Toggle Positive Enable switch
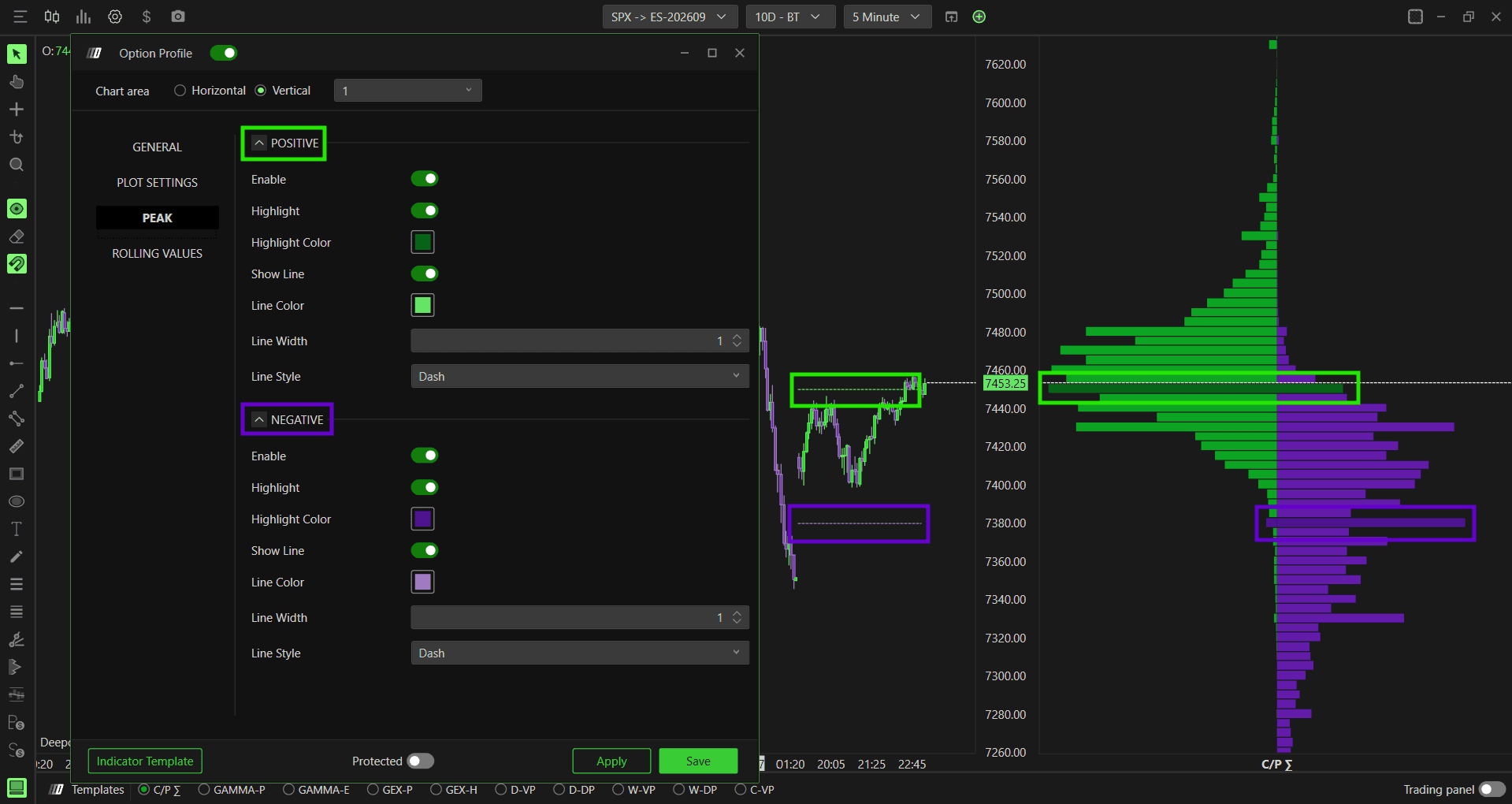 pos(425,179)
